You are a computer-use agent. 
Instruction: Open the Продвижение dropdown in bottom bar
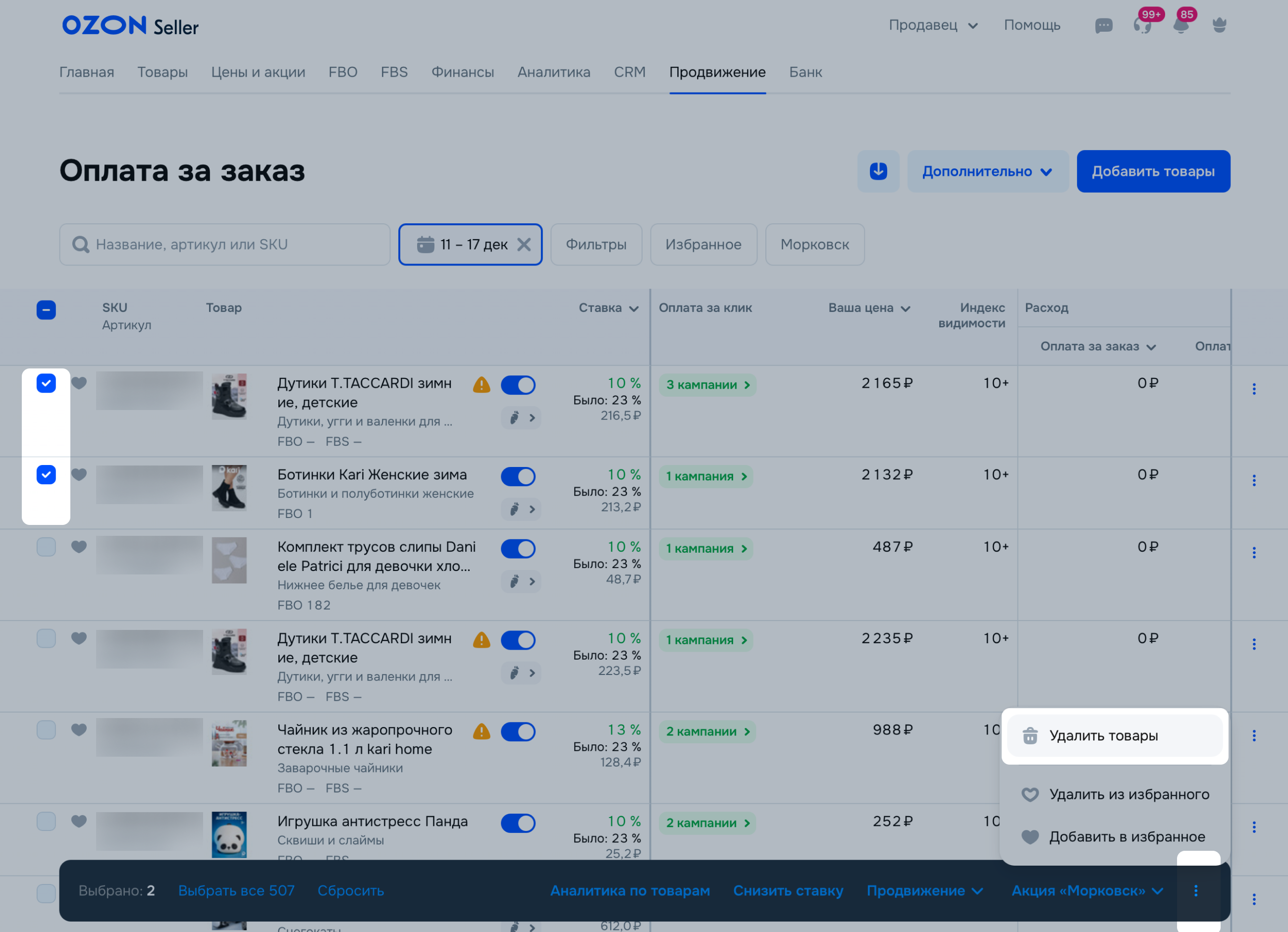(x=924, y=890)
